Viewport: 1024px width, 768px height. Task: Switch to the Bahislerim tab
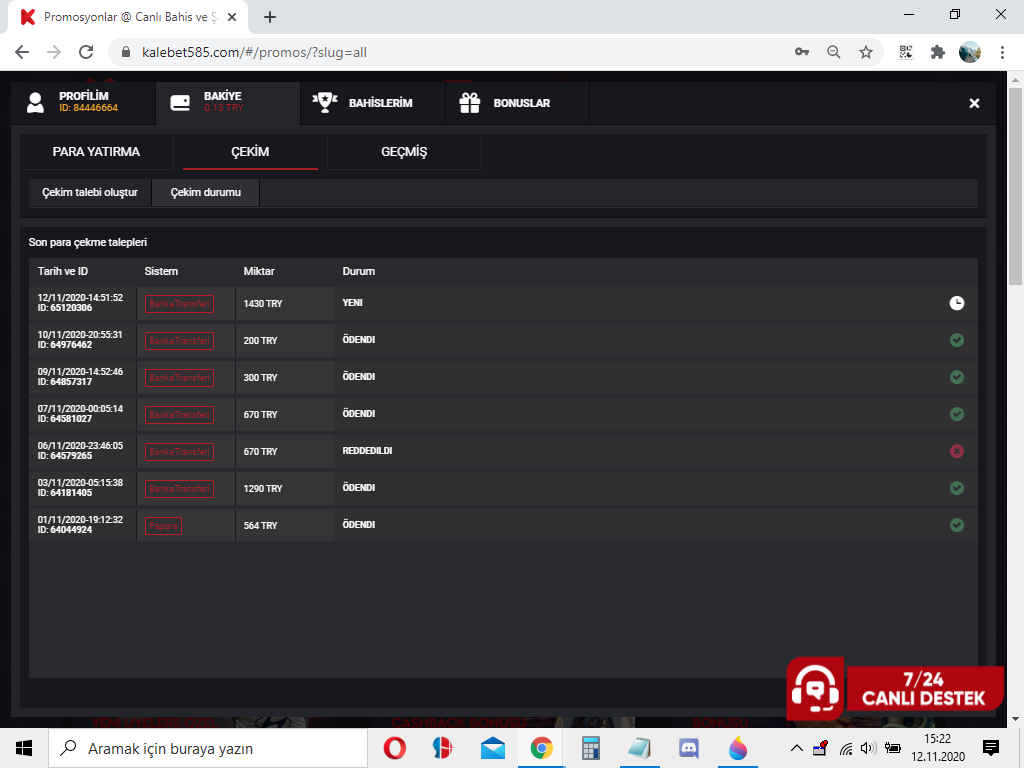(373, 103)
